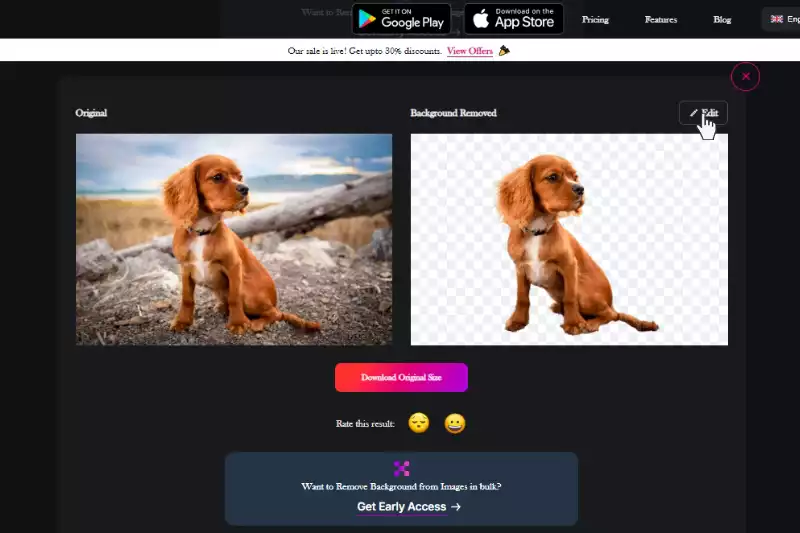Open the Google Play store badge
Viewport: 800px width, 533px height.
[x=402, y=19]
